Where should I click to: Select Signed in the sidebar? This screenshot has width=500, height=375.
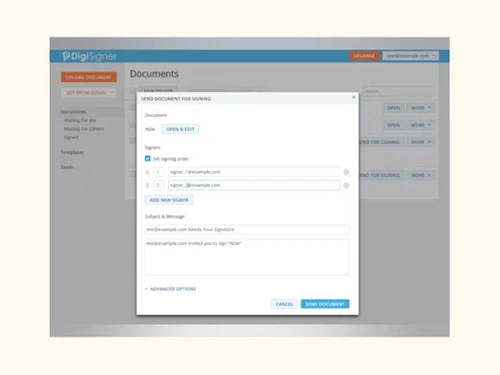71,137
